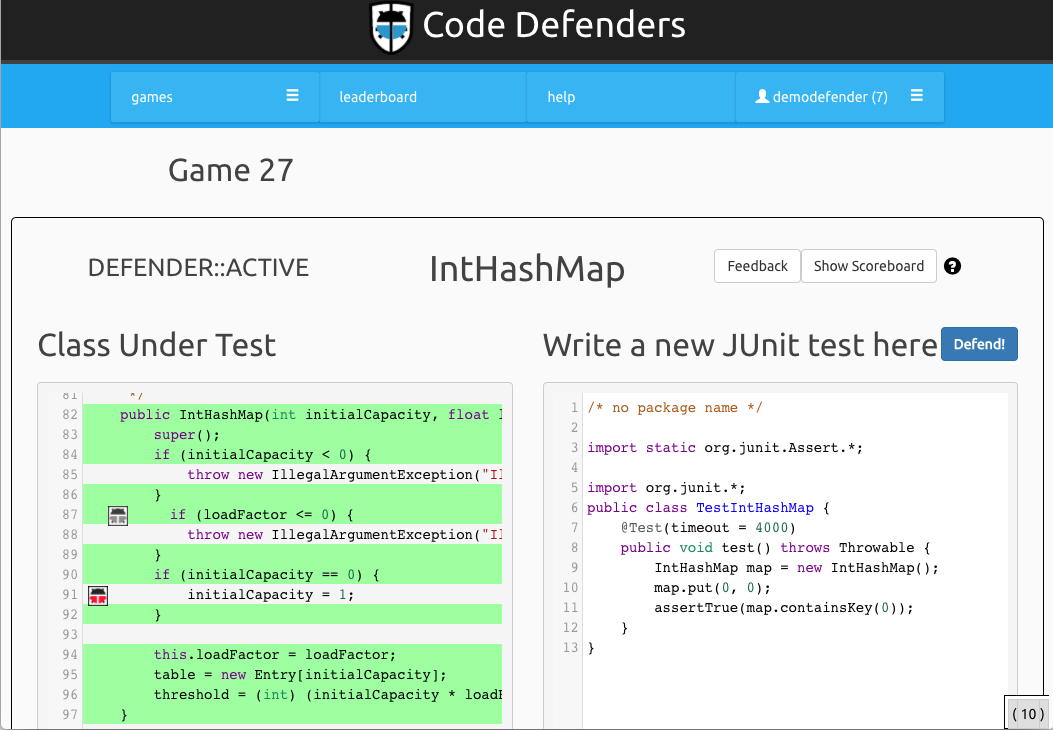Click the "IntHashMap map = new IntHashMap();" line
The width and height of the screenshot is (1053, 730).
click(x=796, y=567)
